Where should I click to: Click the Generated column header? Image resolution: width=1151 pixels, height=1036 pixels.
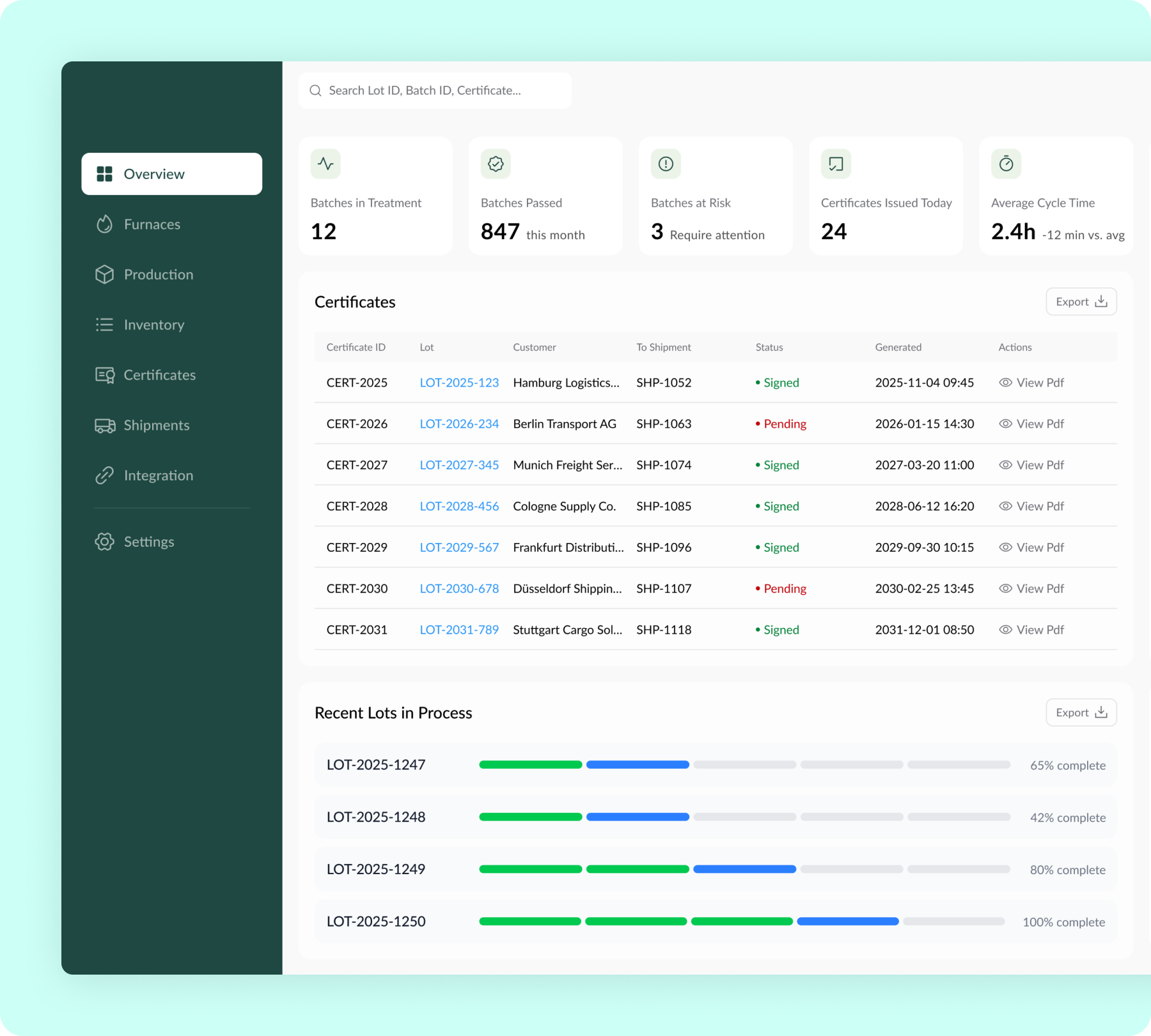[x=898, y=347]
